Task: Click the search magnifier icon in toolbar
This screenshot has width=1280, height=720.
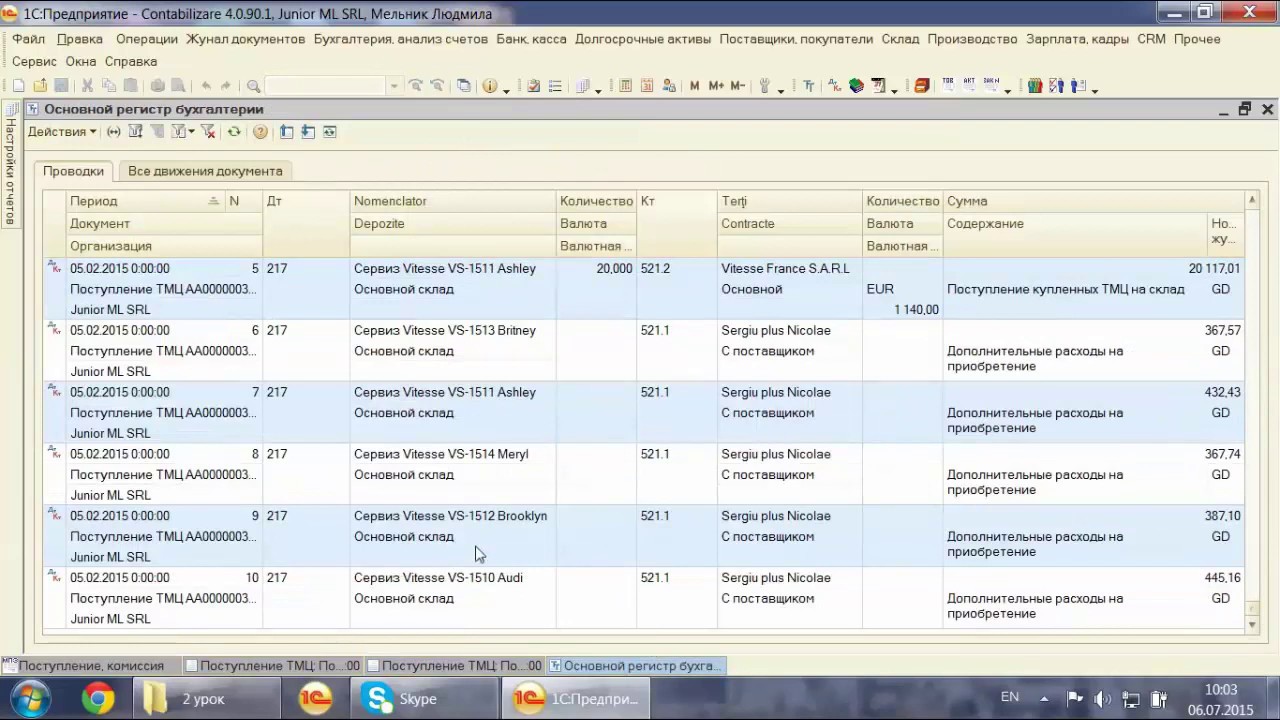Action: point(253,86)
